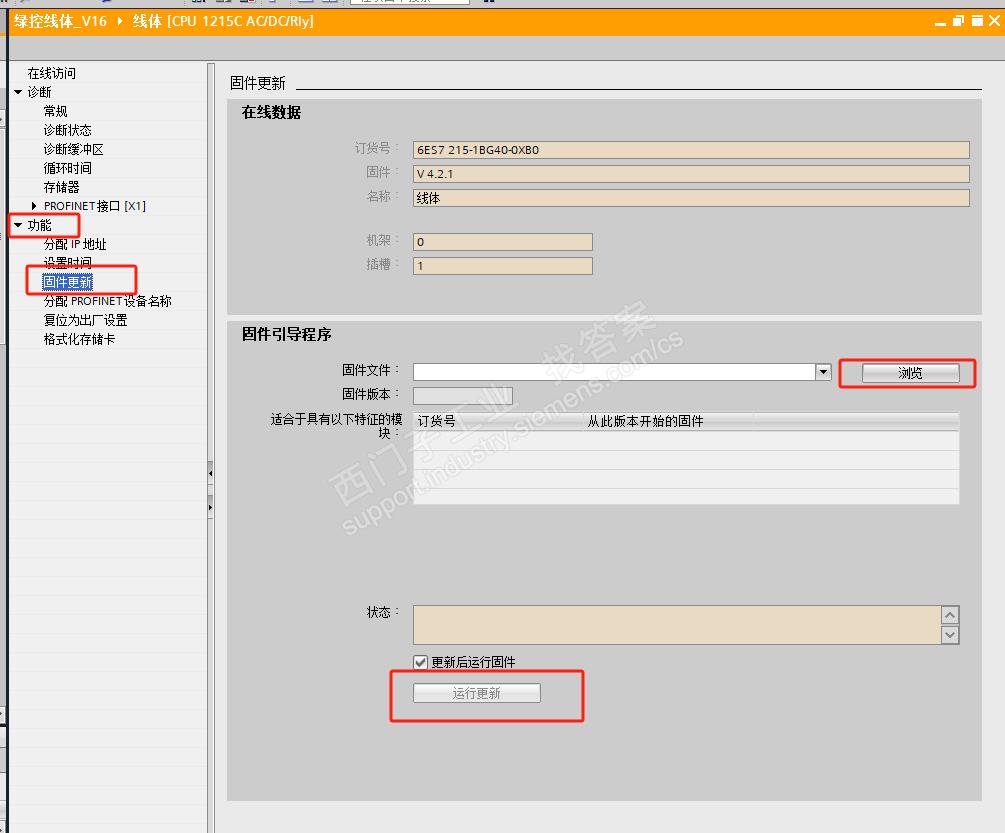
Task: Click 绿控线体_V16 breadcrumb
Action: 60,21
